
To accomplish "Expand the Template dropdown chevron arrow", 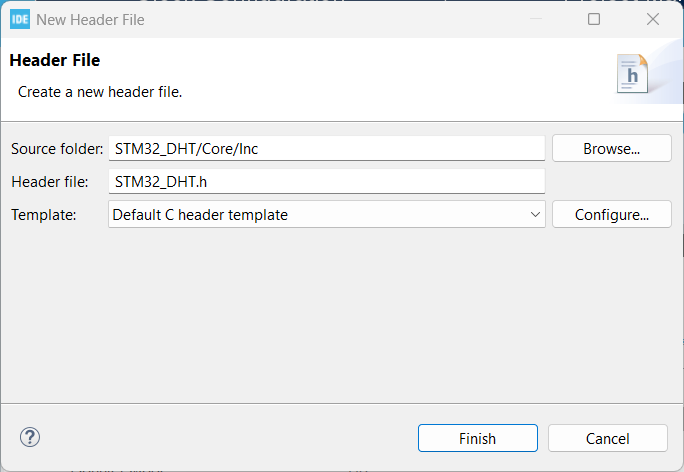I will [x=535, y=215].
